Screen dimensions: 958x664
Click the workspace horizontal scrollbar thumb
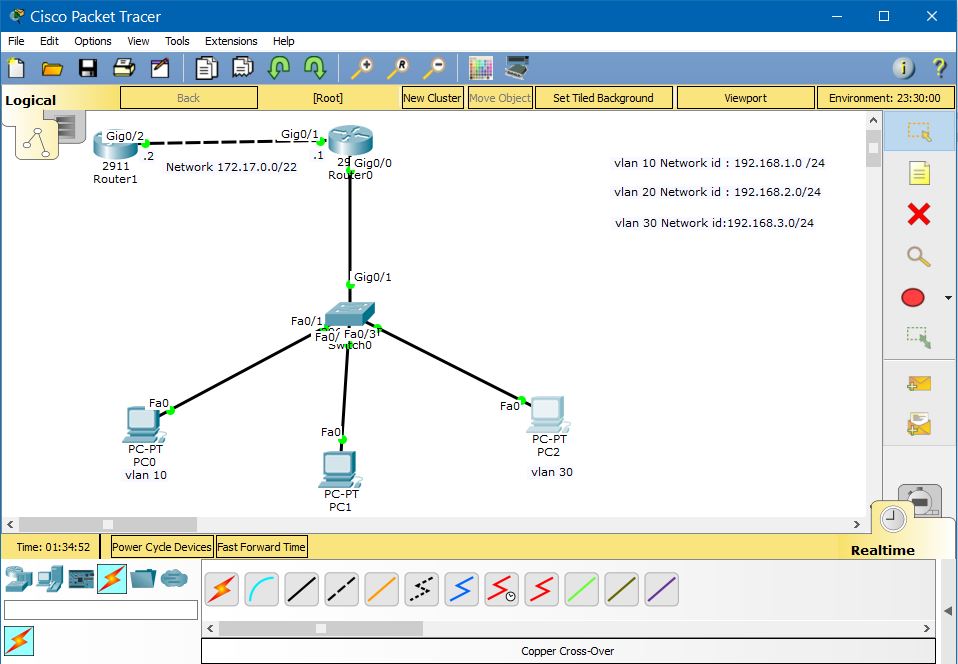108,524
